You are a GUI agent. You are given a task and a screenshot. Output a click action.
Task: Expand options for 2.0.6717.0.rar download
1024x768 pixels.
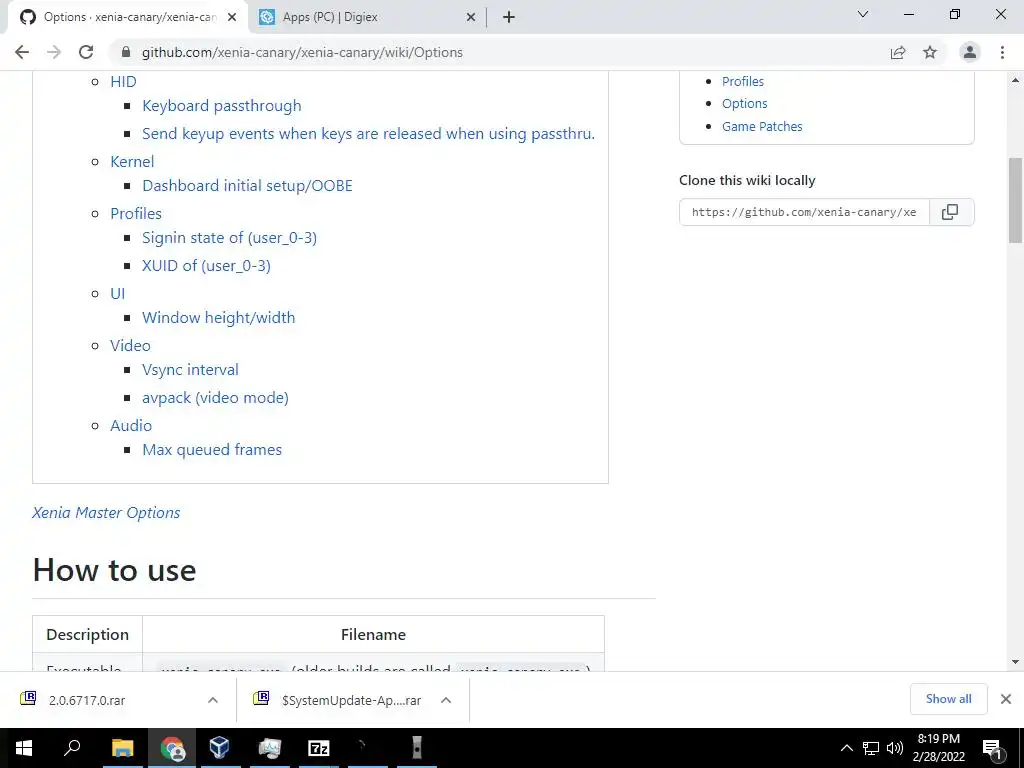click(x=213, y=700)
